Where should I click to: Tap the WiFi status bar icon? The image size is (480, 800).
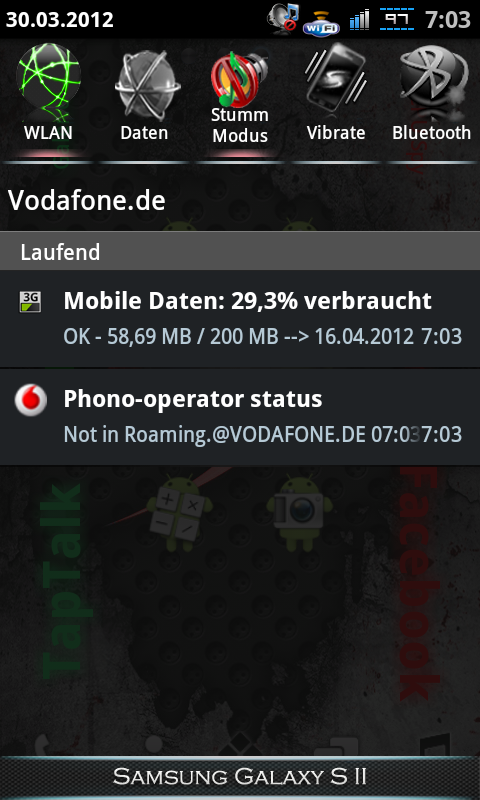click(321, 23)
